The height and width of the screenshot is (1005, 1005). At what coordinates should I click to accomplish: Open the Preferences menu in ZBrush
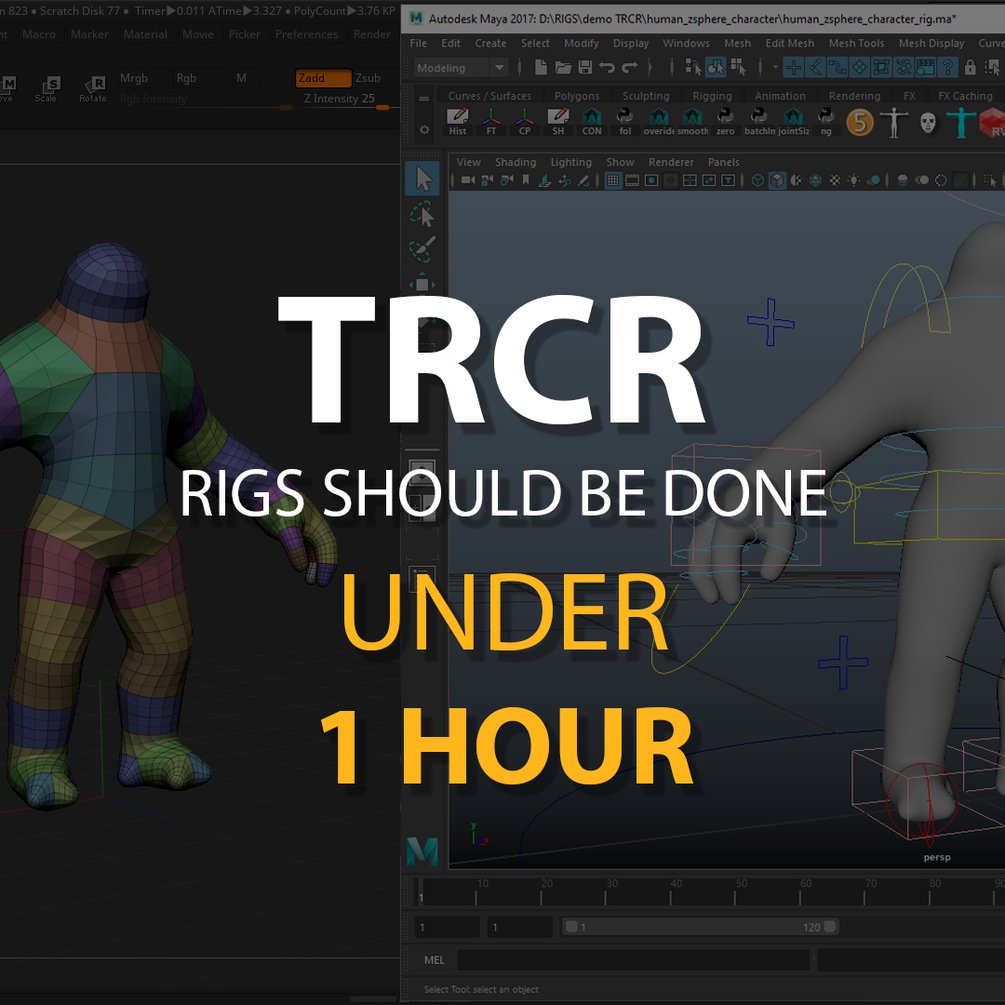pos(306,34)
